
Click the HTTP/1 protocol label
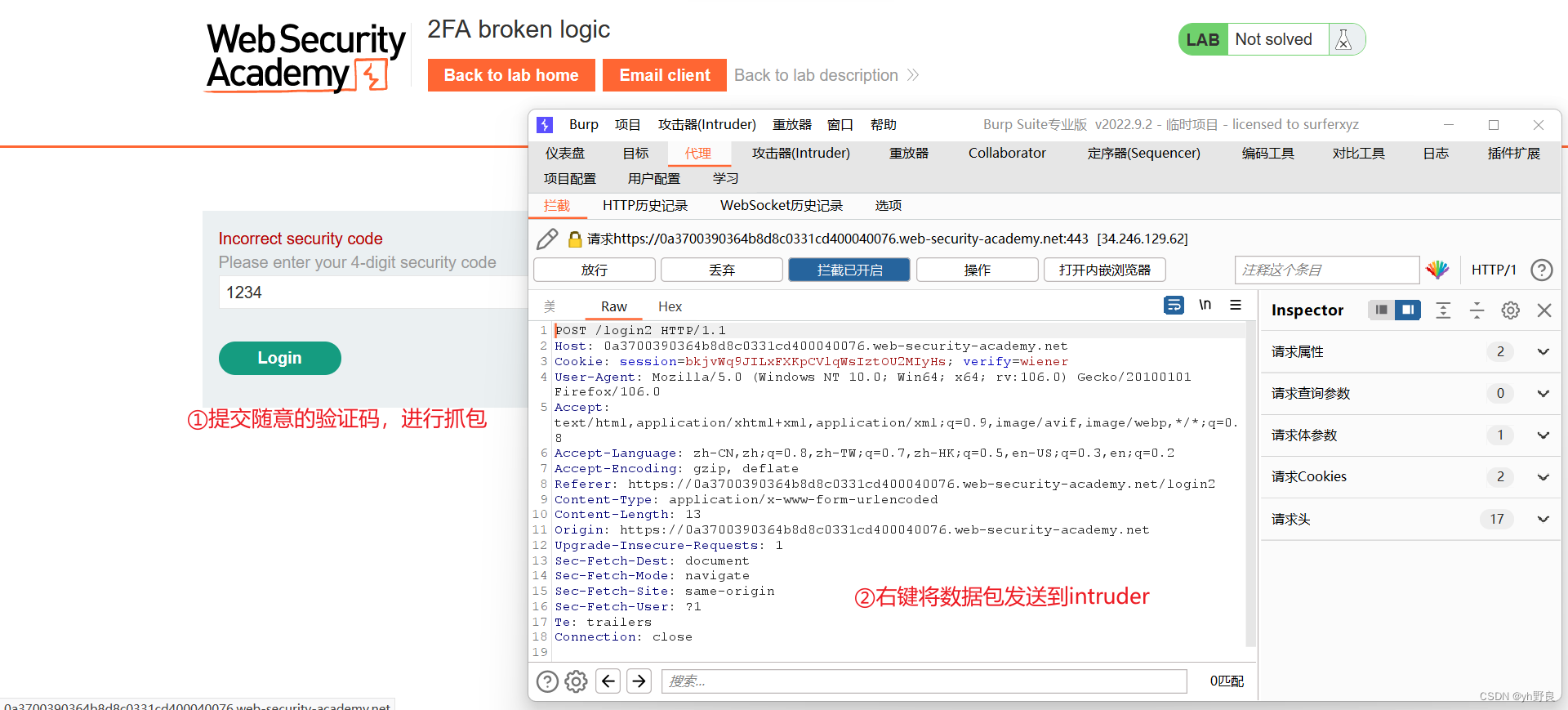(x=1494, y=270)
